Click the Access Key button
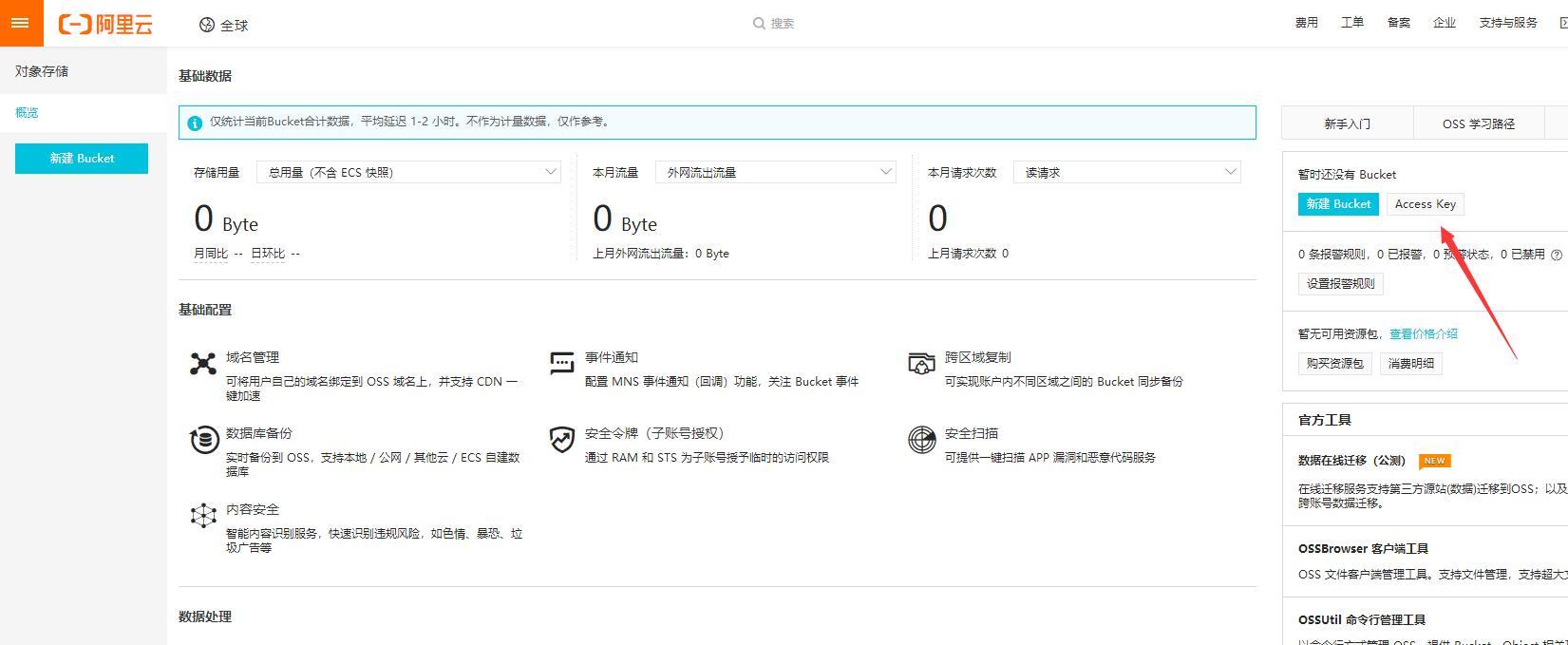 point(1426,204)
